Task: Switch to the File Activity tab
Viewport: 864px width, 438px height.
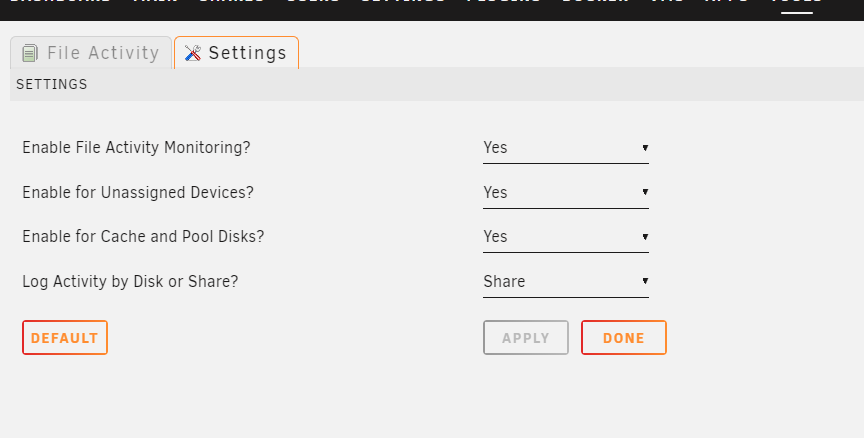Action: point(91,53)
